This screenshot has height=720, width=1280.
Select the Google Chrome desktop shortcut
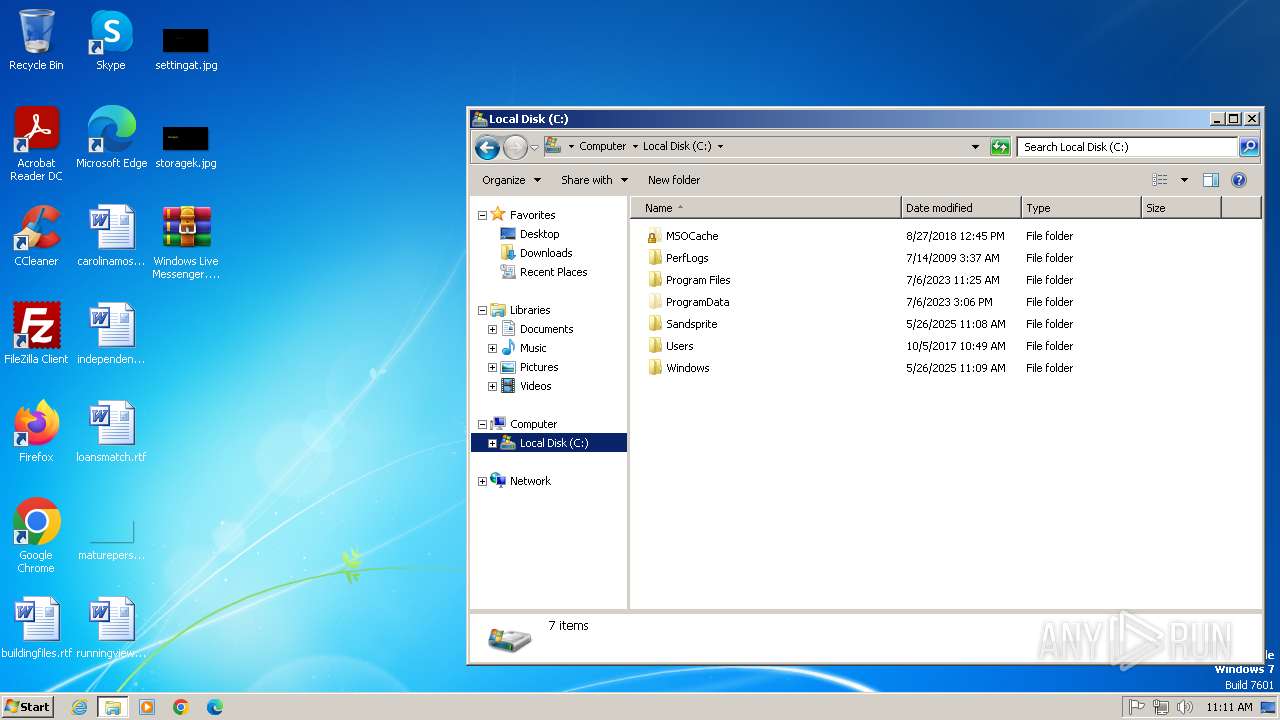click(x=36, y=536)
